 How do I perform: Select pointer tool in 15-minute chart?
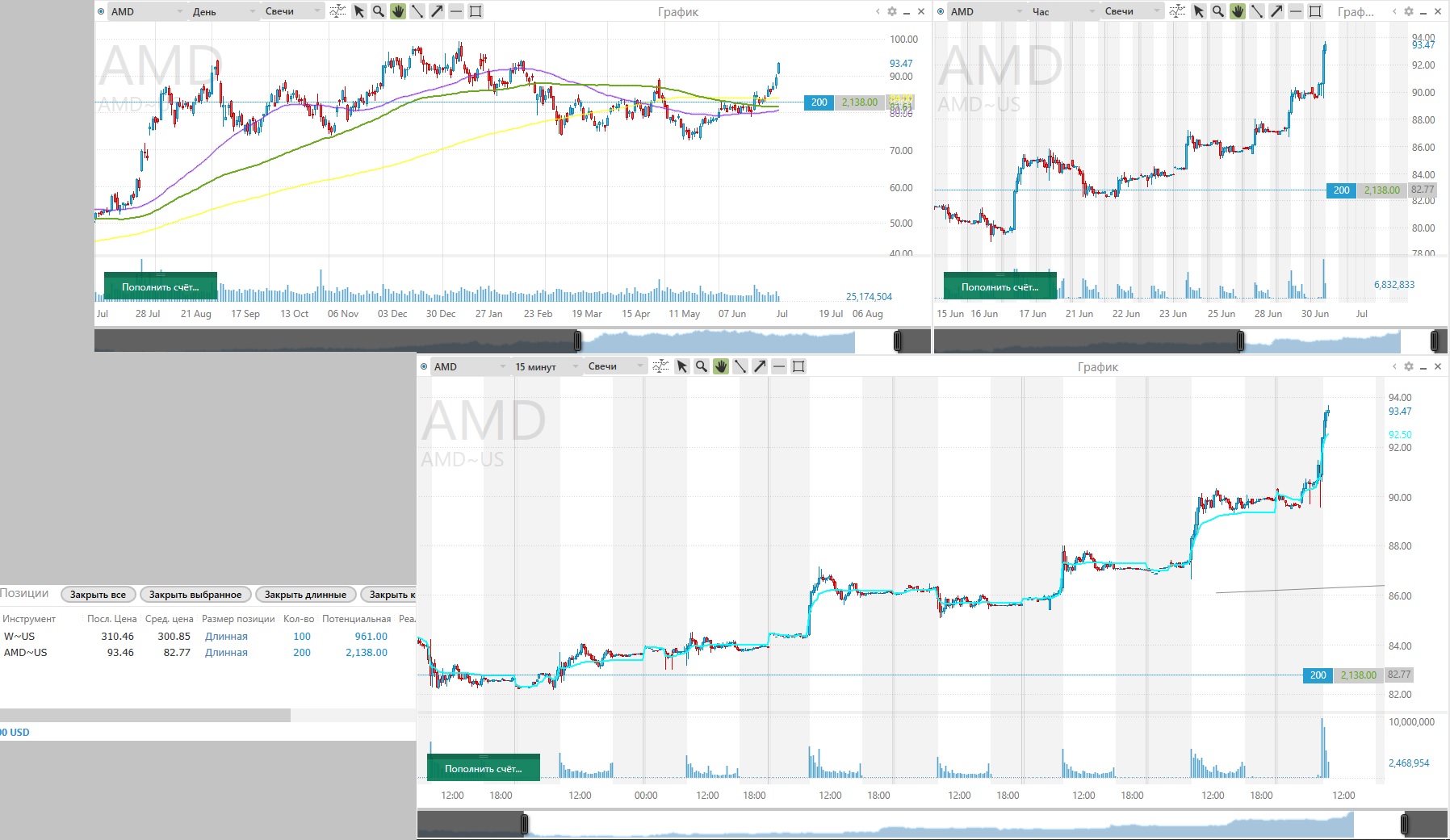[682, 366]
